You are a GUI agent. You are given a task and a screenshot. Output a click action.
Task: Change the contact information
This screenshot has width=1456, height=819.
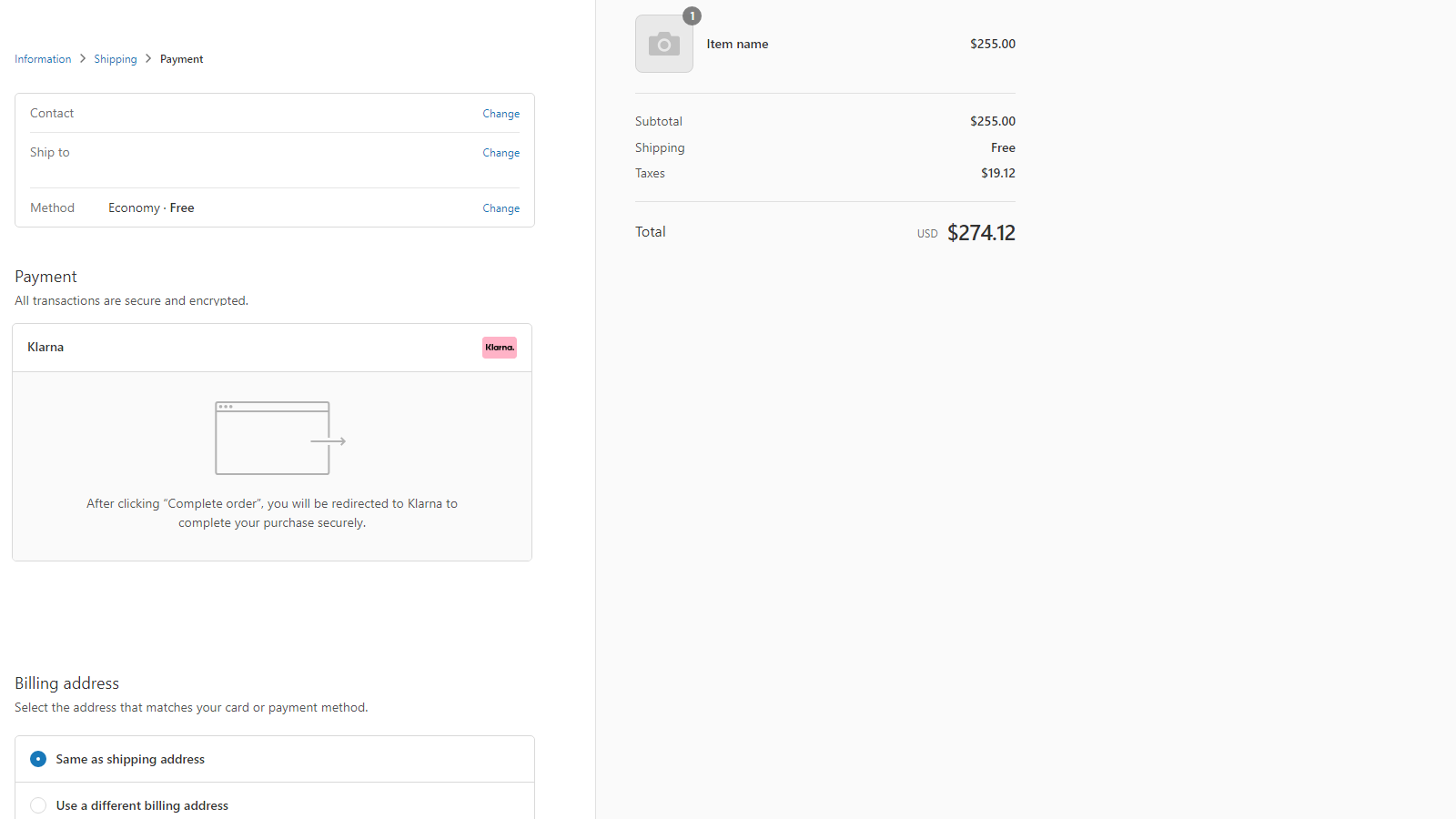(x=500, y=113)
